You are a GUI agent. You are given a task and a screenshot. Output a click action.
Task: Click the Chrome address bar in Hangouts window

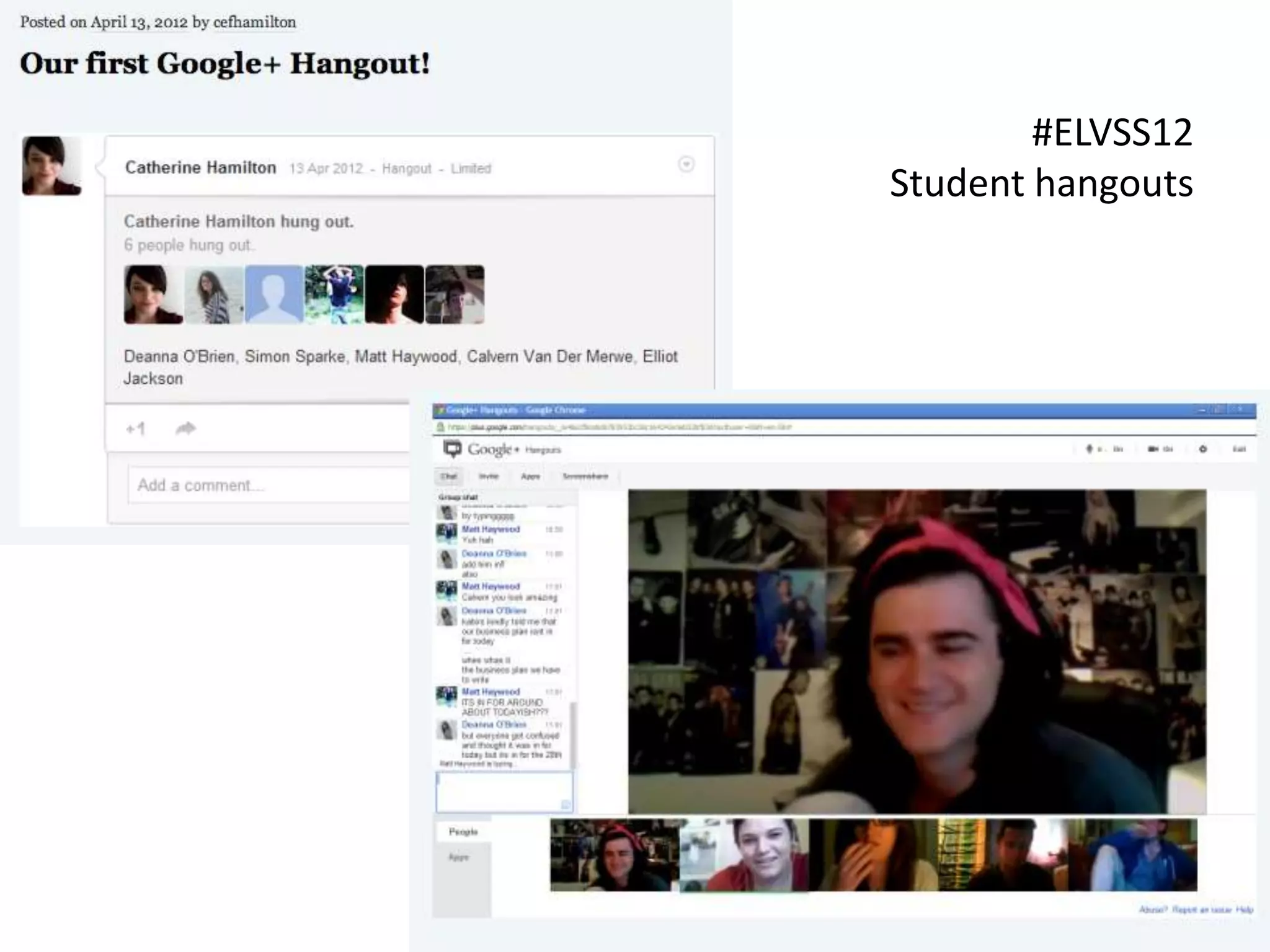[x=843, y=427]
